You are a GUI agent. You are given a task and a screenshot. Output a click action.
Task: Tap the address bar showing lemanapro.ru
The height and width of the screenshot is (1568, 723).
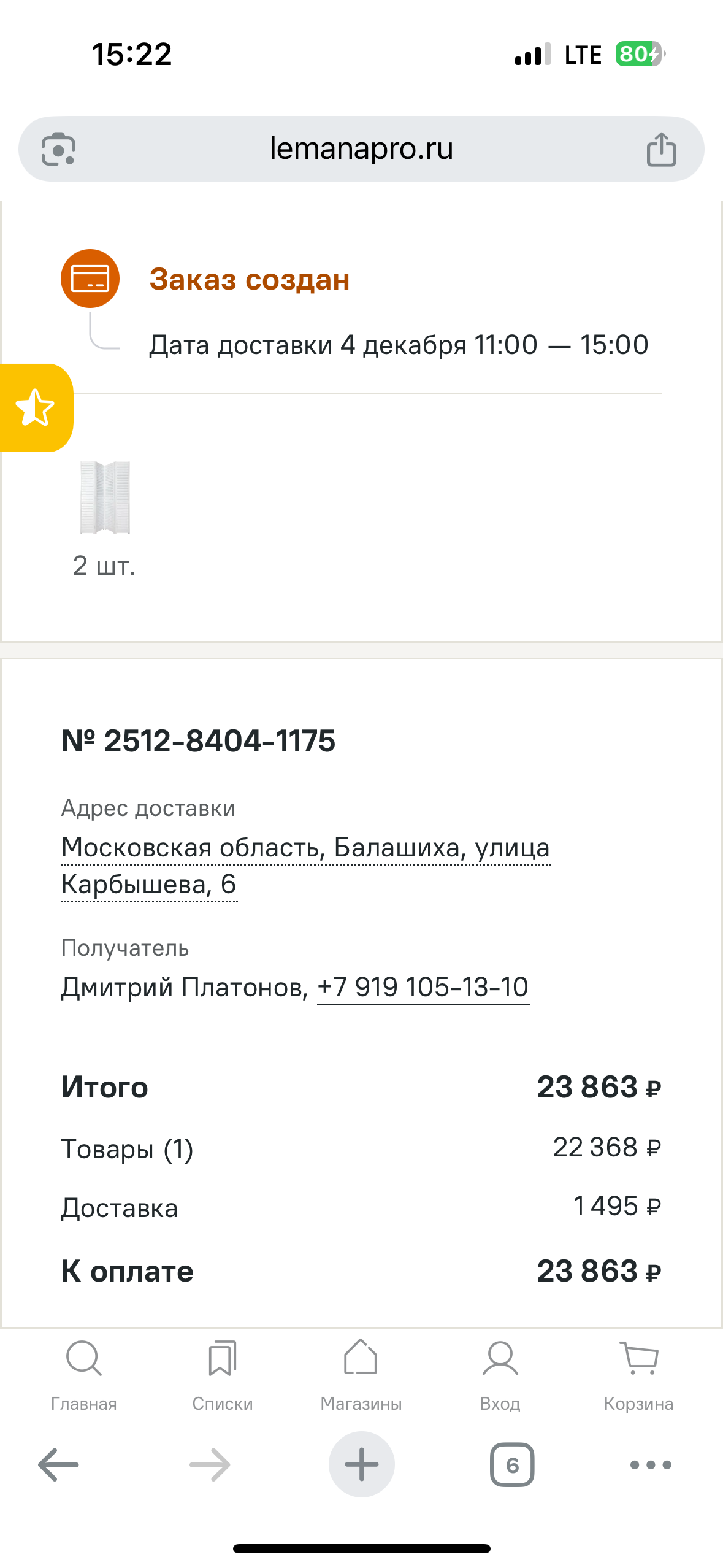point(362,148)
